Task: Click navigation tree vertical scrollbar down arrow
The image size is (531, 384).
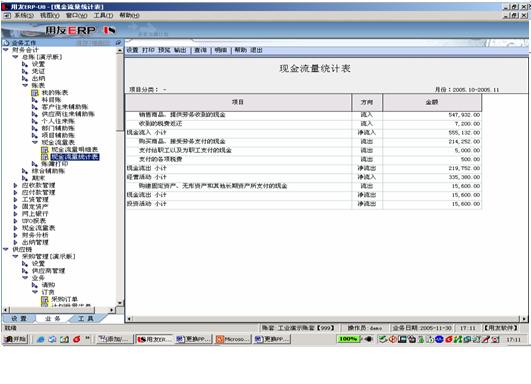Action: (120, 303)
